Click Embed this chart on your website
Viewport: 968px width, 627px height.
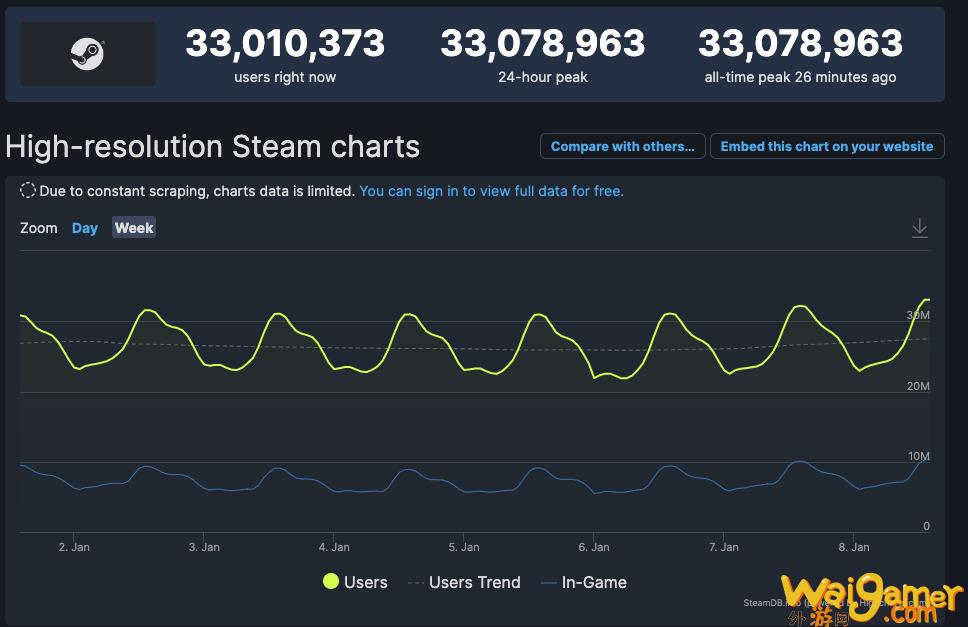(x=827, y=146)
